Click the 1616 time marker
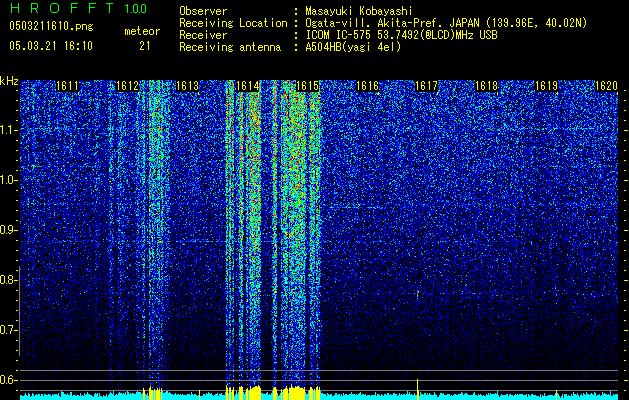The image size is (629, 400). click(x=367, y=86)
